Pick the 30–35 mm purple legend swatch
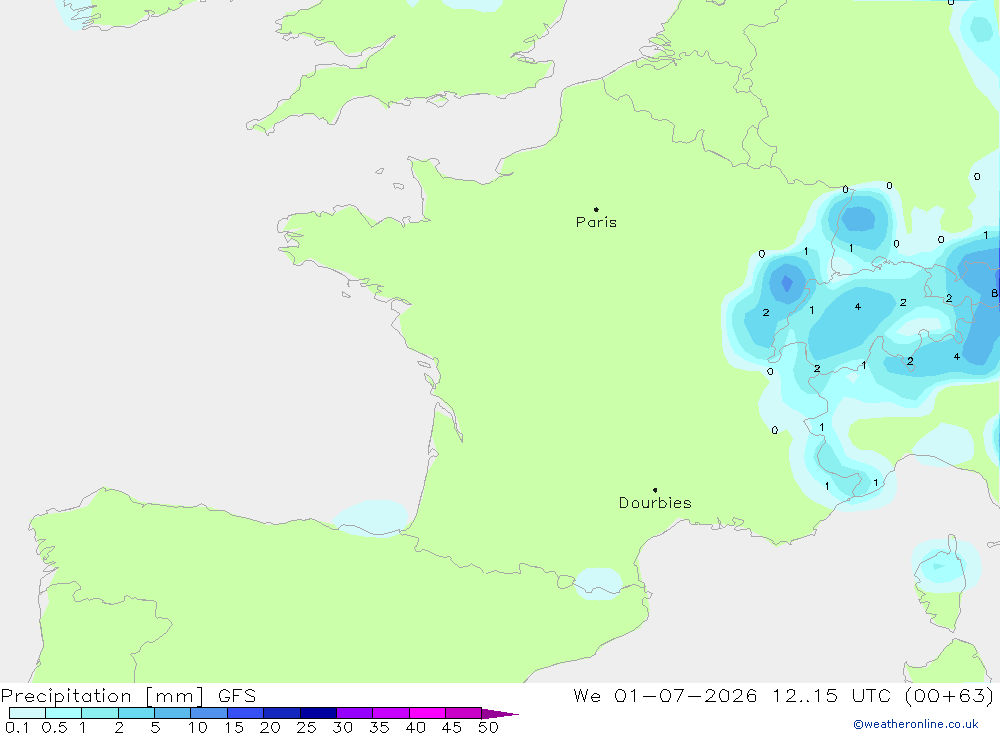1000x733 pixels. click(355, 713)
